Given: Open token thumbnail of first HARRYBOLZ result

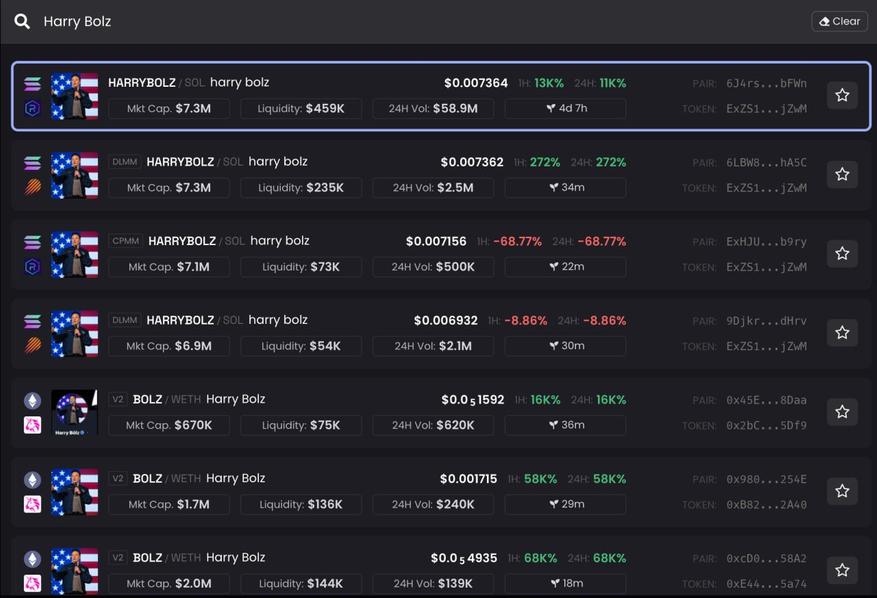Looking at the screenshot, I should 75,96.
